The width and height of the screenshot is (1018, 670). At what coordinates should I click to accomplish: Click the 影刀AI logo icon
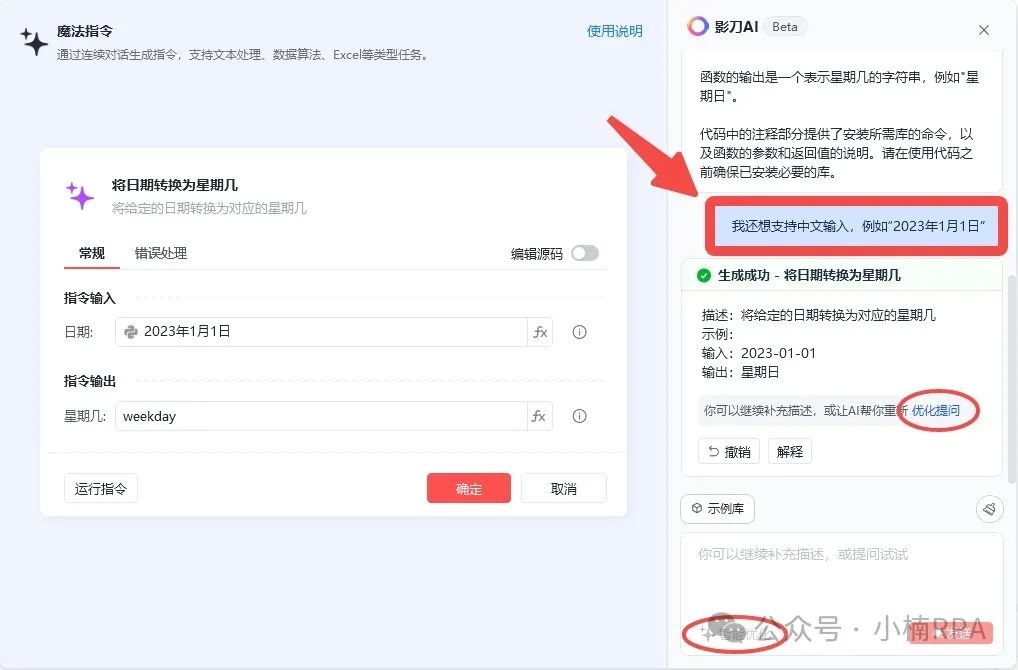pyautogui.click(x=697, y=27)
